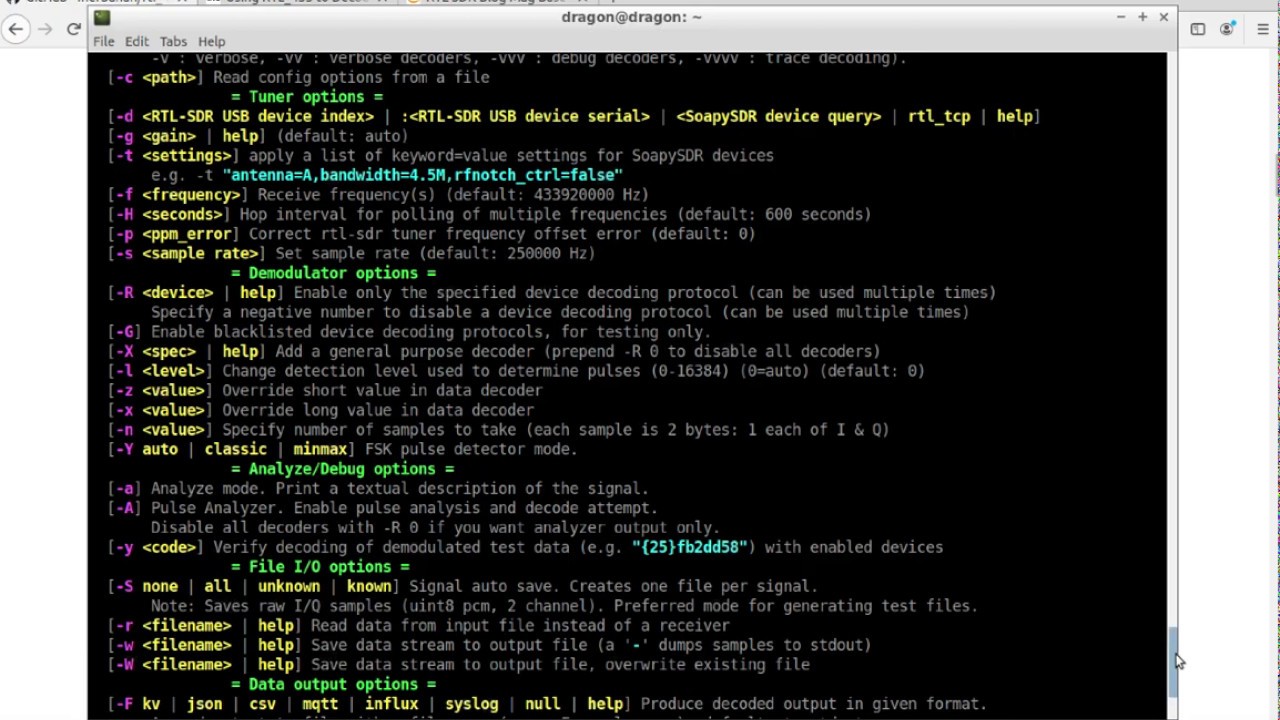Maximize the terminal window with plus
Image resolution: width=1280 pixels, height=720 pixels.
(x=1142, y=17)
